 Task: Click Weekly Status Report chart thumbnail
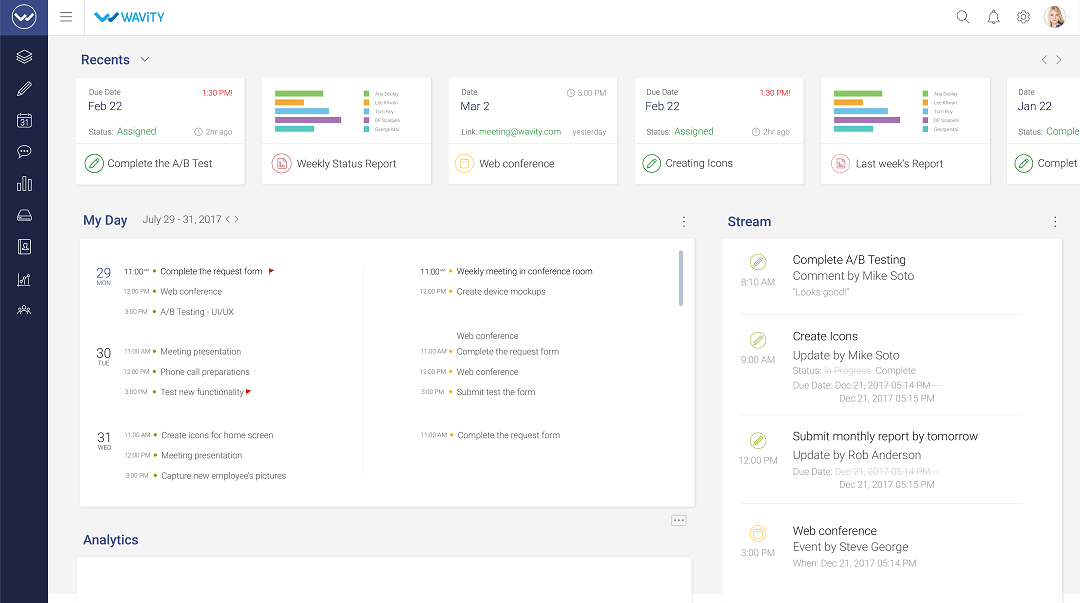[337, 110]
